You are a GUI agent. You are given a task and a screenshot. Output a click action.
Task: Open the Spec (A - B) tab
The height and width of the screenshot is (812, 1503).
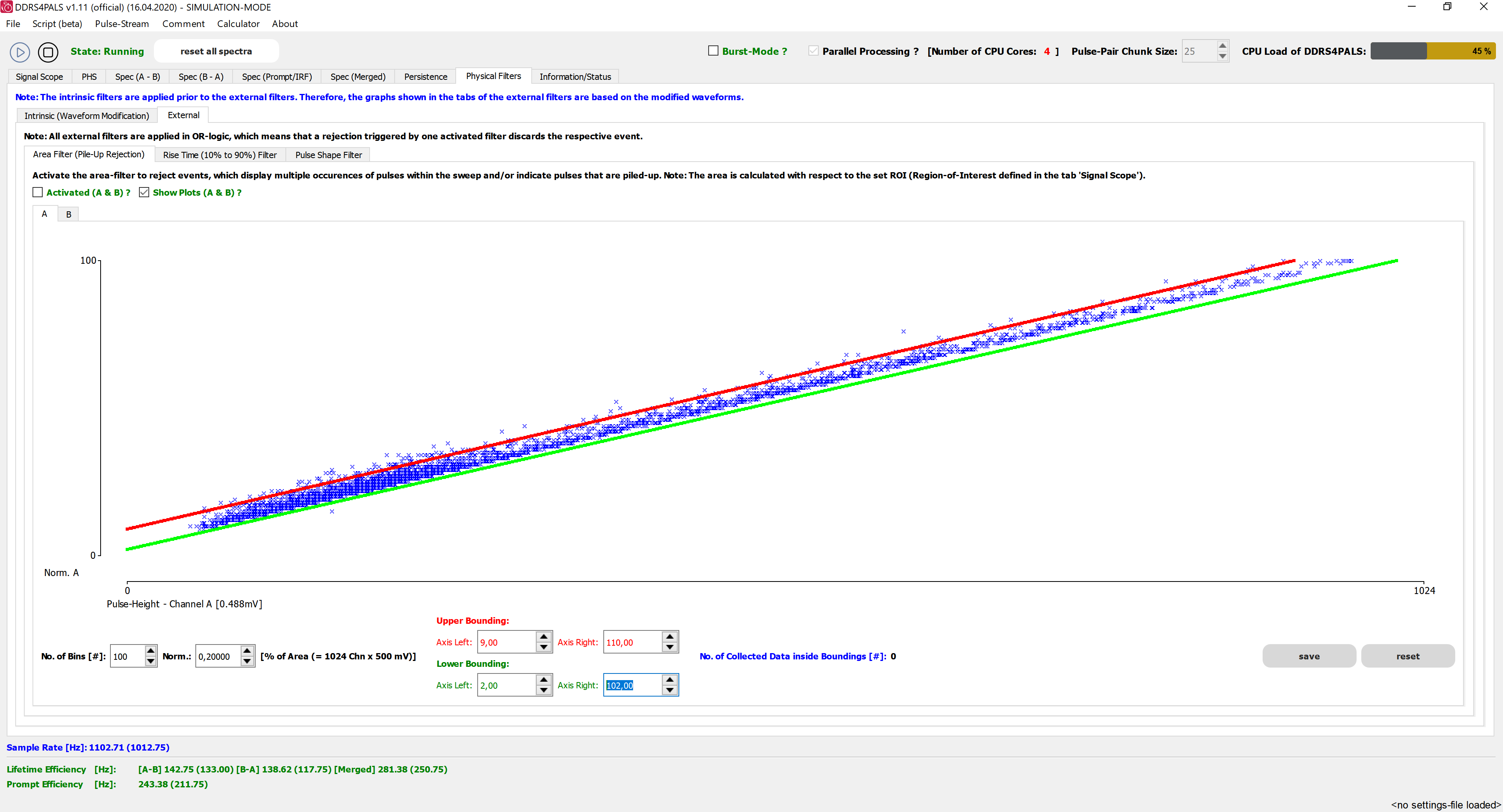pyautogui.click(x=138, y=76)
